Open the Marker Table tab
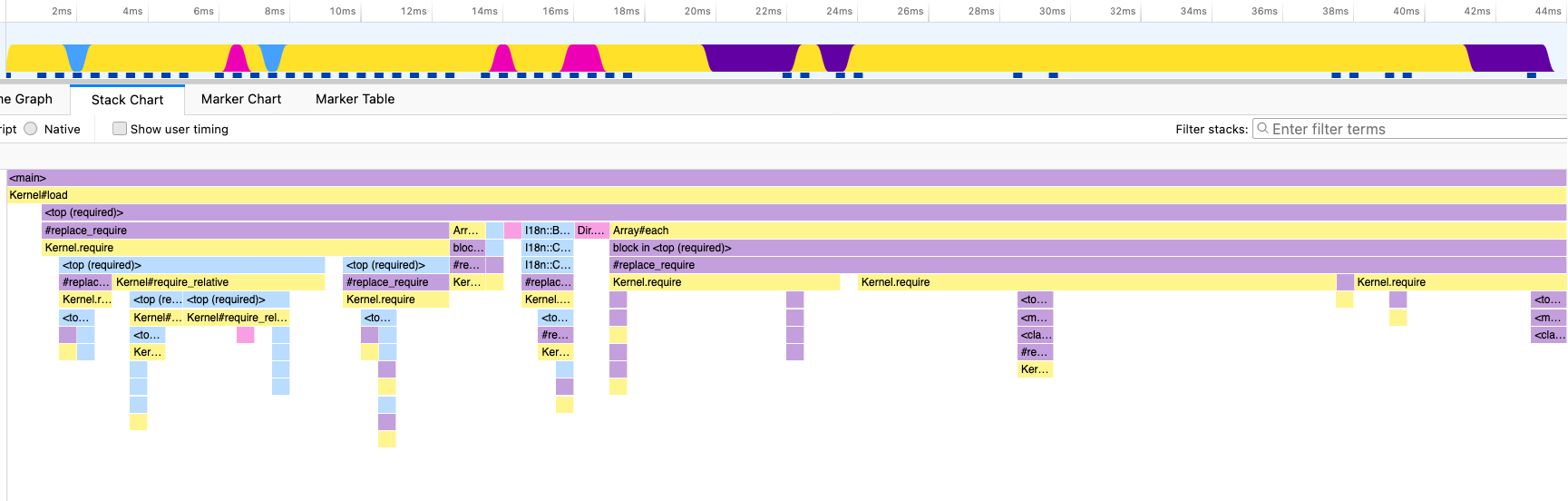 pos(355,99)
